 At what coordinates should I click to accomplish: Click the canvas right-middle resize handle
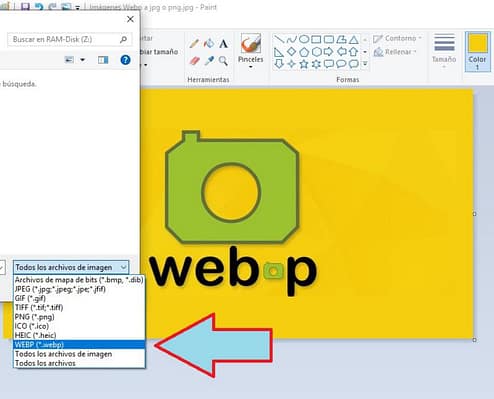[474, 214]
